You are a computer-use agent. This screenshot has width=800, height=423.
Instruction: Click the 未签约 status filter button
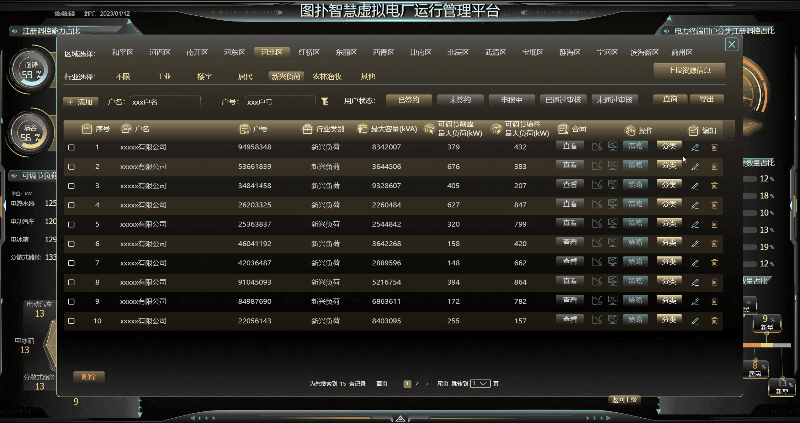(460, 100)
